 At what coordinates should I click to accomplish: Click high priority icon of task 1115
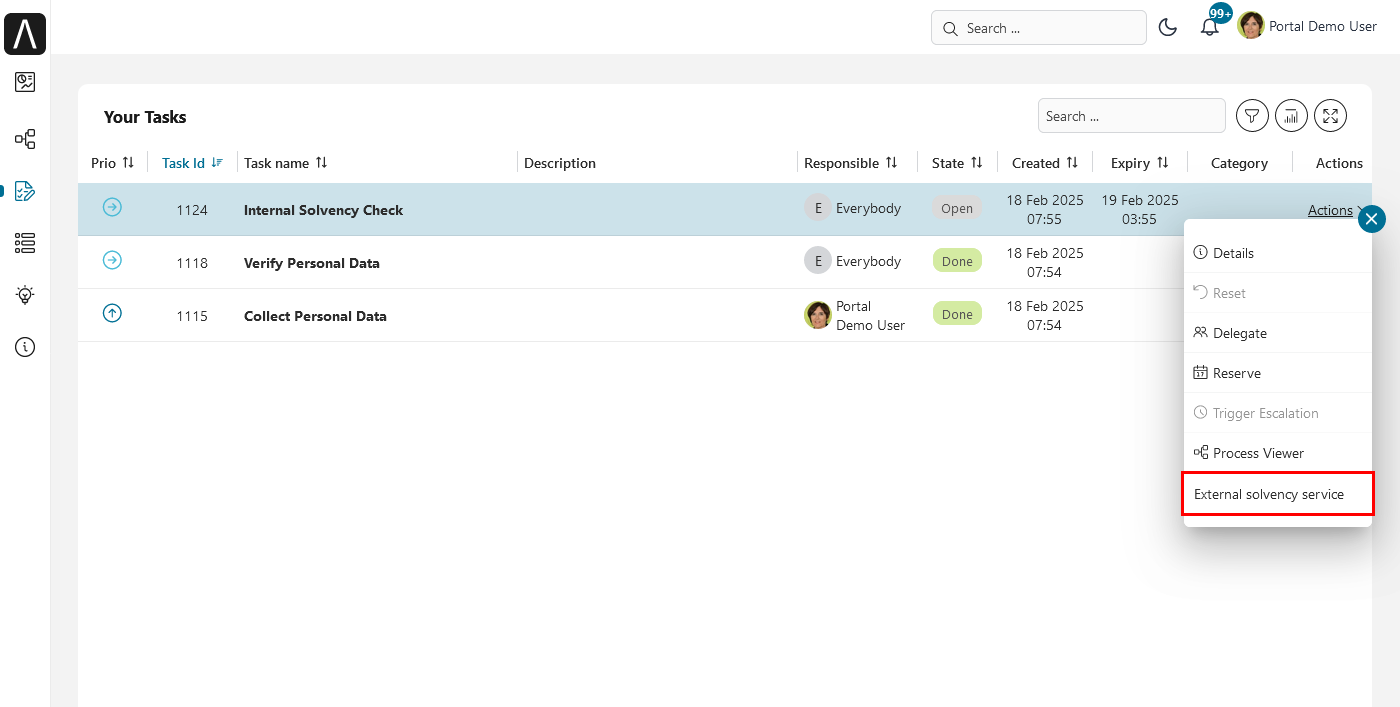point(112,313)
